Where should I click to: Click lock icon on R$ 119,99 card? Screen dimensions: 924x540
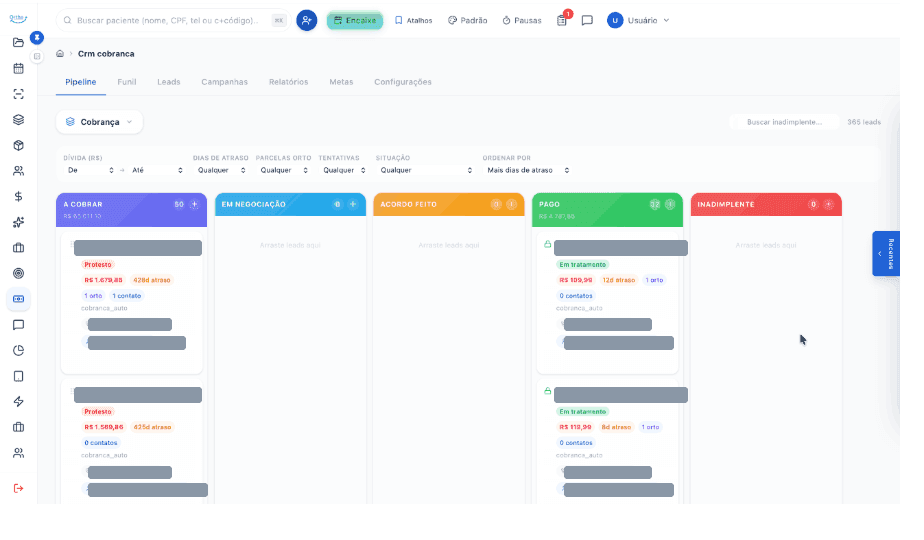(547, 391)
